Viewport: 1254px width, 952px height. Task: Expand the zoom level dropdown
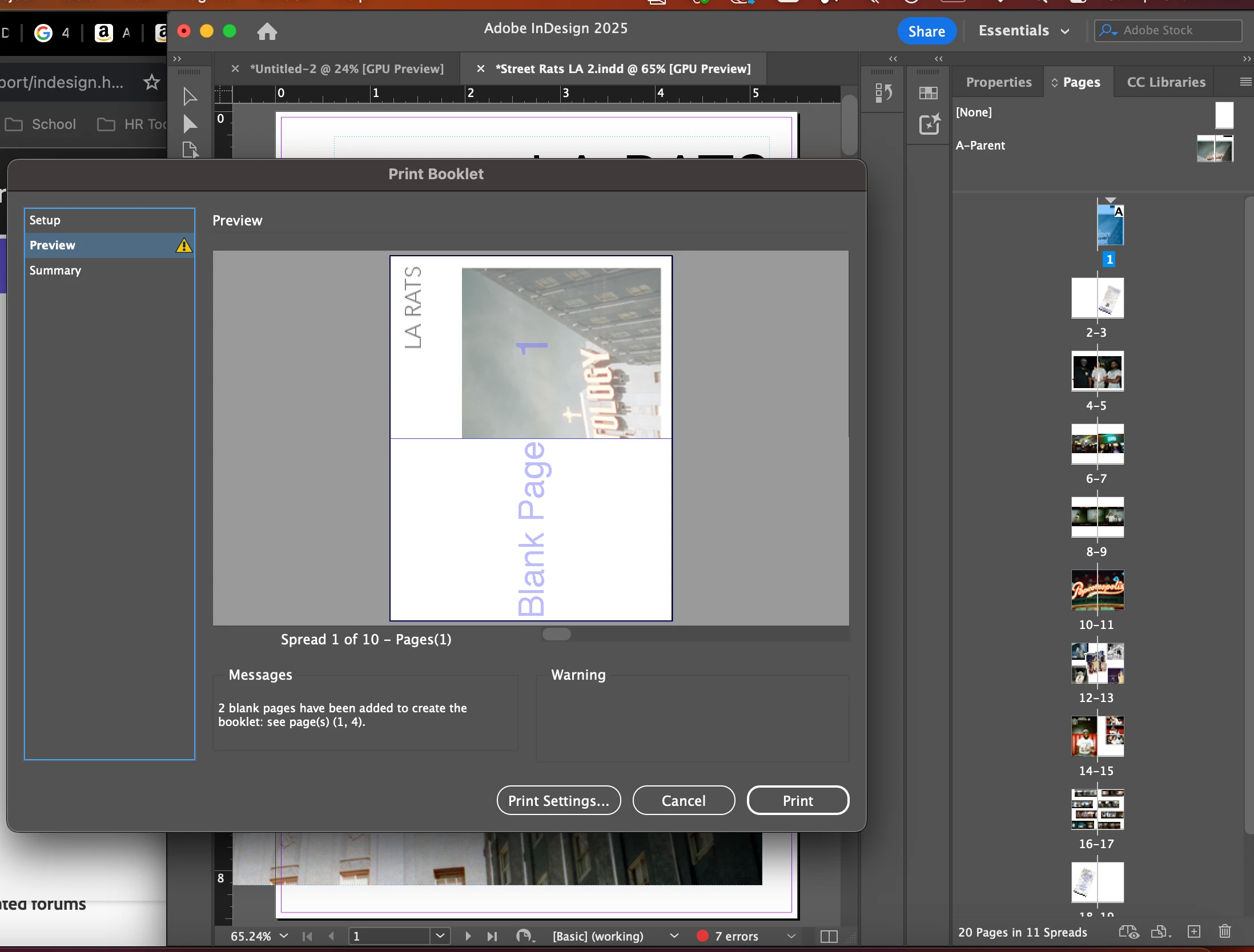pyautogui.click(x=284, y=936)
